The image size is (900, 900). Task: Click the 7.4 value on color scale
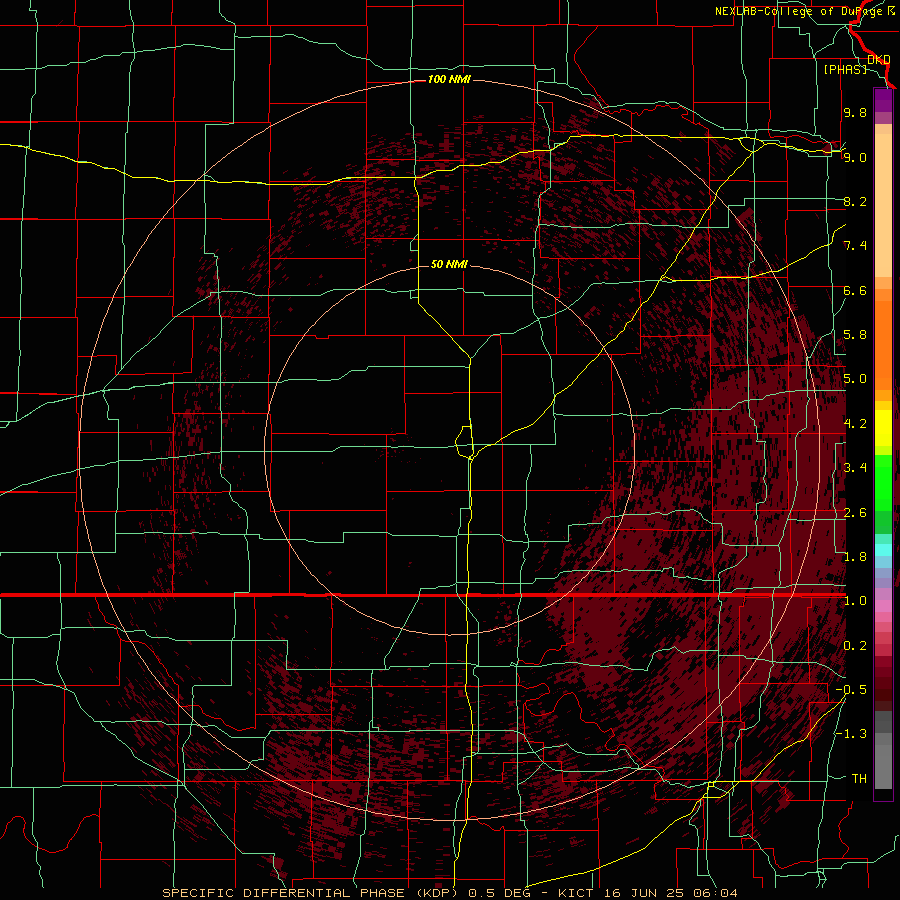(x=855, y=246)
